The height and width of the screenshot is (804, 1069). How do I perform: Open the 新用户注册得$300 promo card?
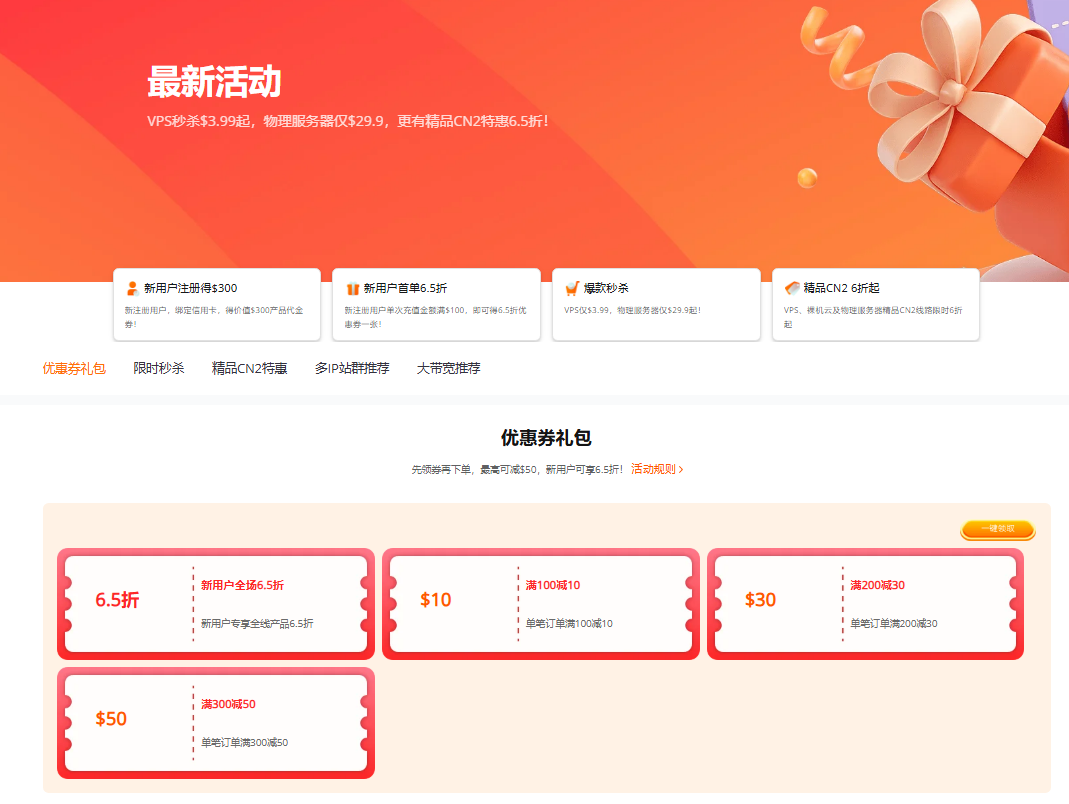217,304
